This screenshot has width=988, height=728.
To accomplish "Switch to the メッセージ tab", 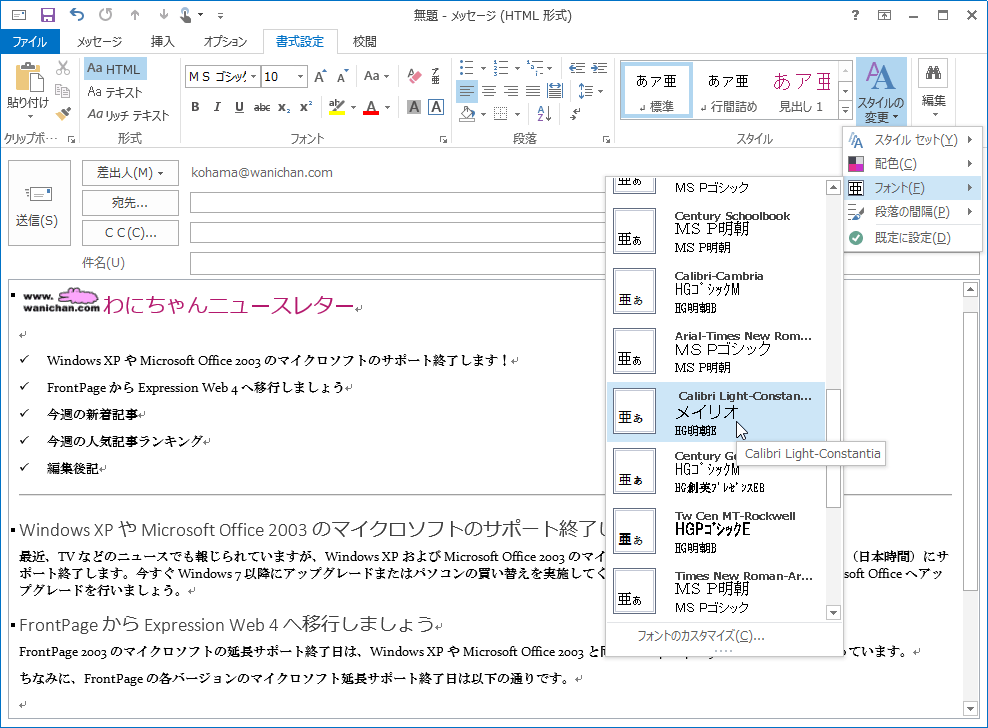I will coord(100,42).
